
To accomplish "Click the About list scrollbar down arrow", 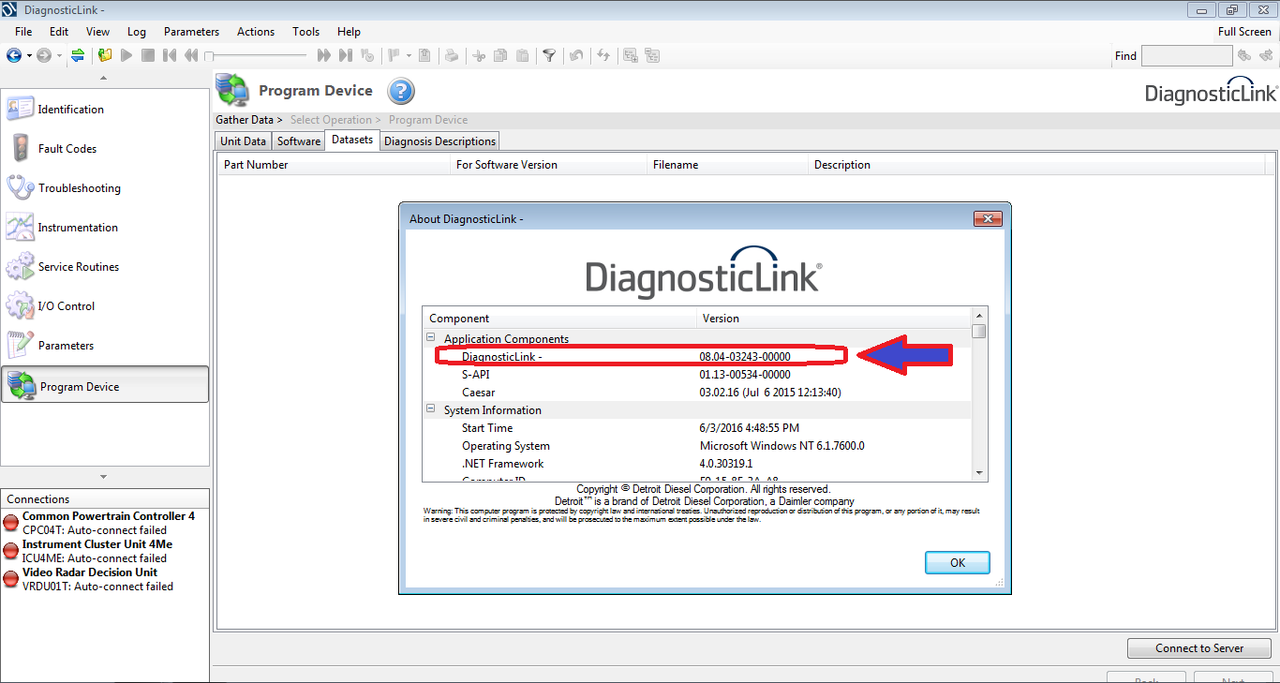I will tap(979, 473).
